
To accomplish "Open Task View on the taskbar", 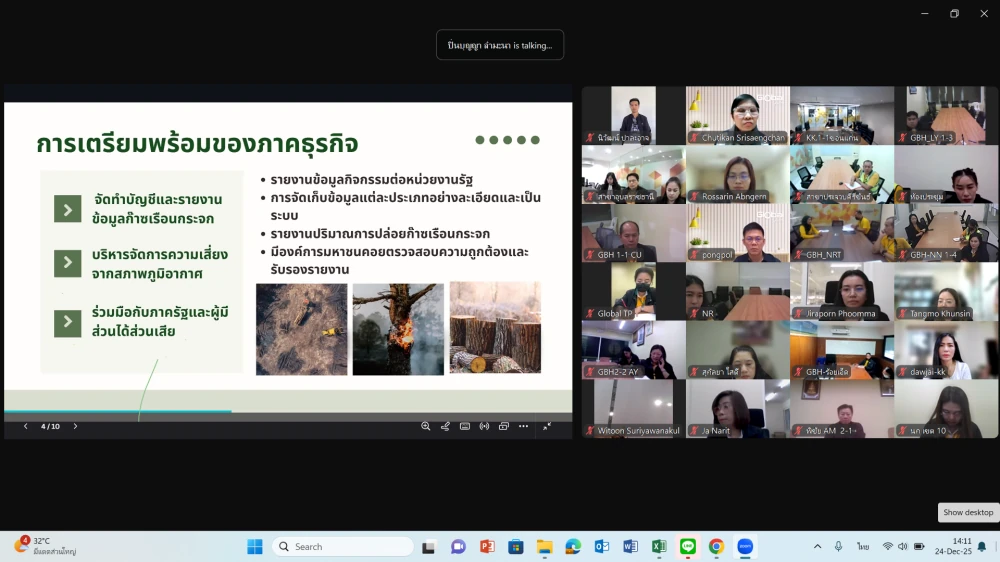I will tap(429, 547).
